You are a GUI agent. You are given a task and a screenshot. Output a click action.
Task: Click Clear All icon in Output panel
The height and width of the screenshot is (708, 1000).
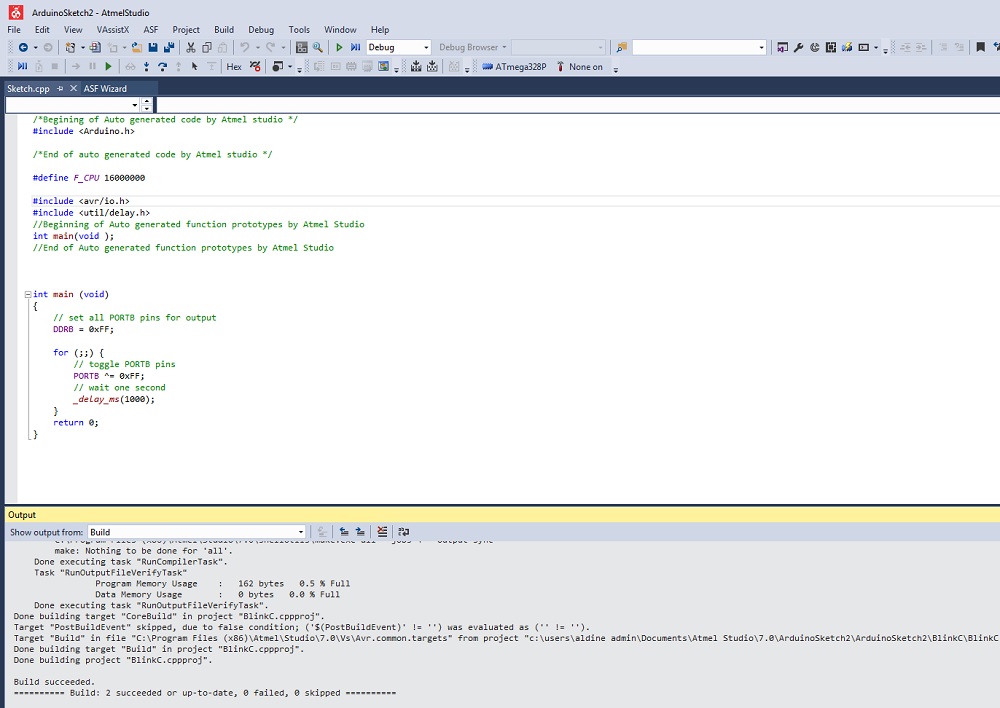click(382, 531)
